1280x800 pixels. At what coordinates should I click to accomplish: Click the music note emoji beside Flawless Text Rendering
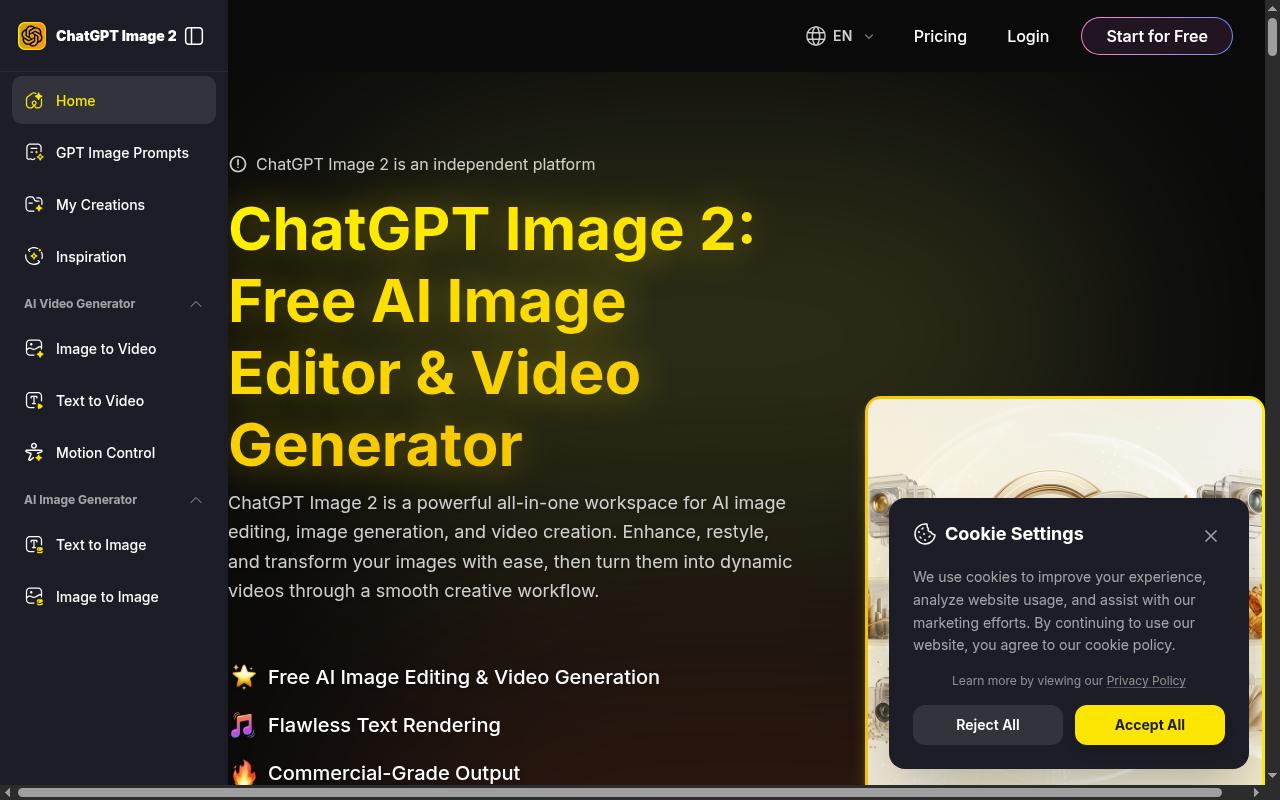coord(243,725)
